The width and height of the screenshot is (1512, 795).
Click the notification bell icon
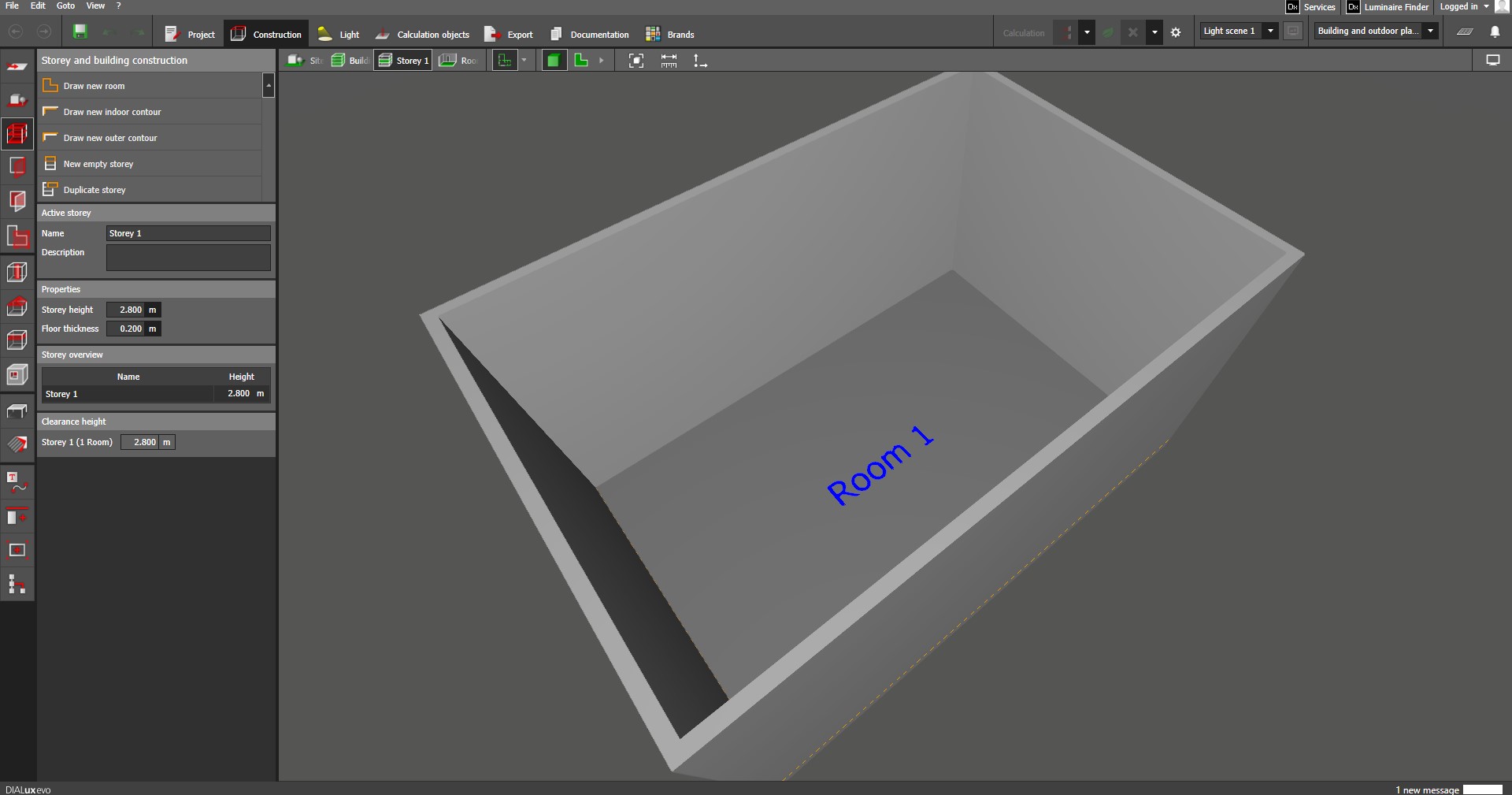point(1495,32)
